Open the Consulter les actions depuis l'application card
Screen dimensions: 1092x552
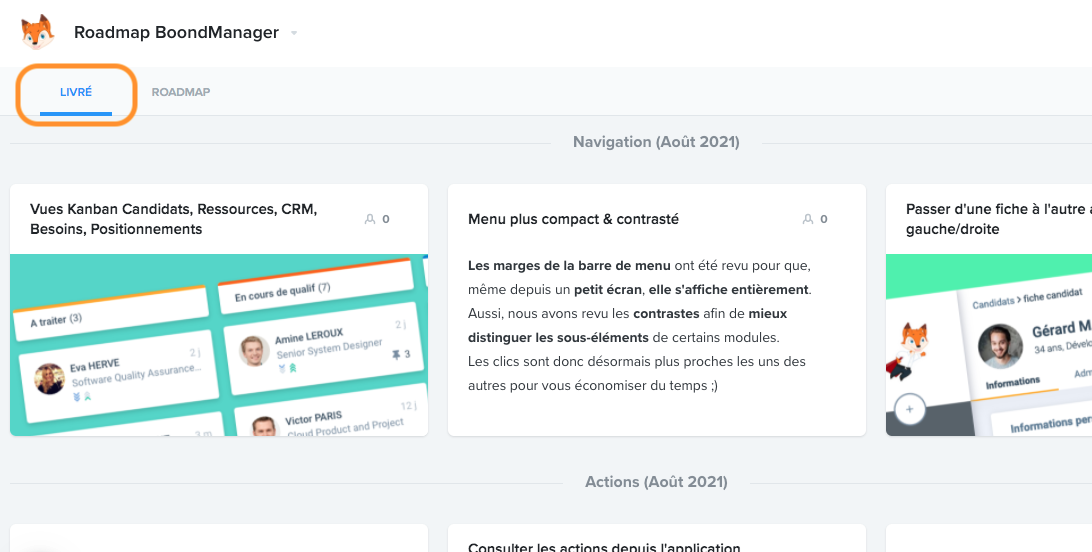pos(604,547)
